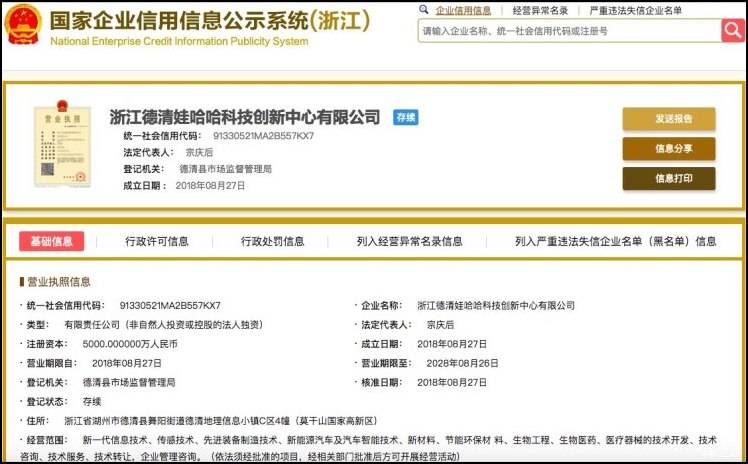Click the 经营范围 description text
Screen dimensions: 748x464
point(369,448)
